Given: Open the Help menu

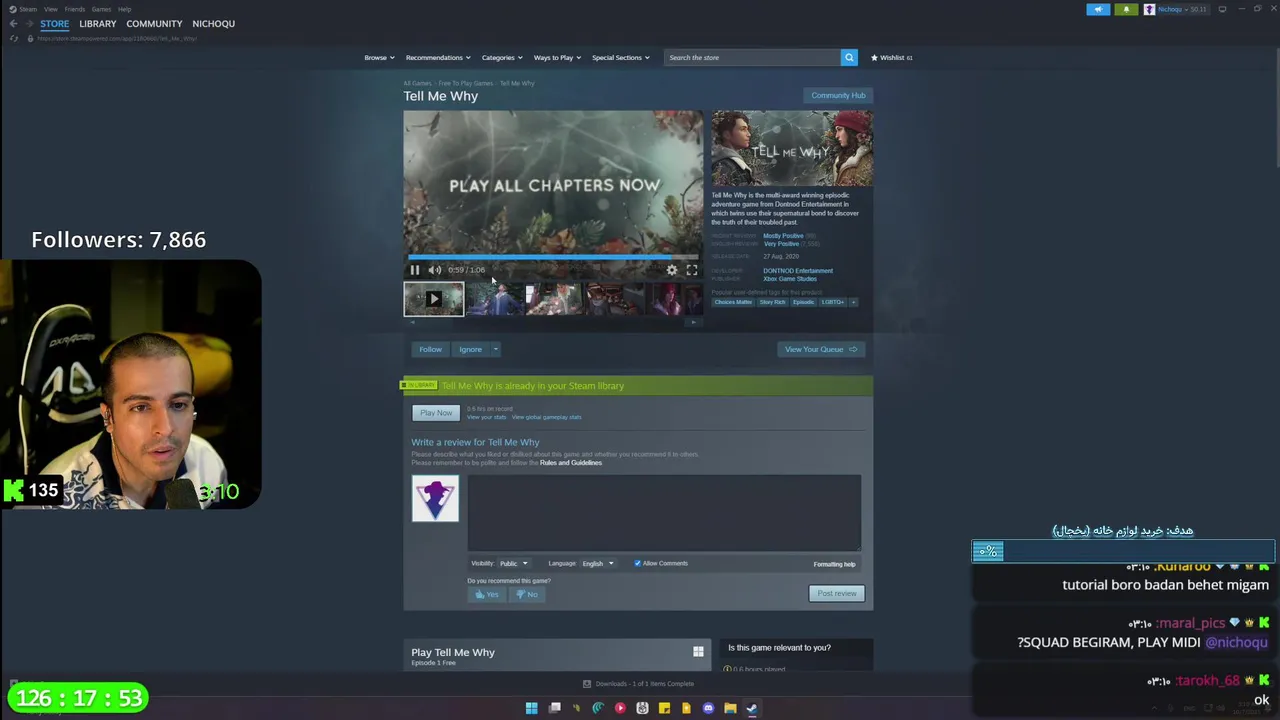Looking at the screenshot, I should click(124, 9).
